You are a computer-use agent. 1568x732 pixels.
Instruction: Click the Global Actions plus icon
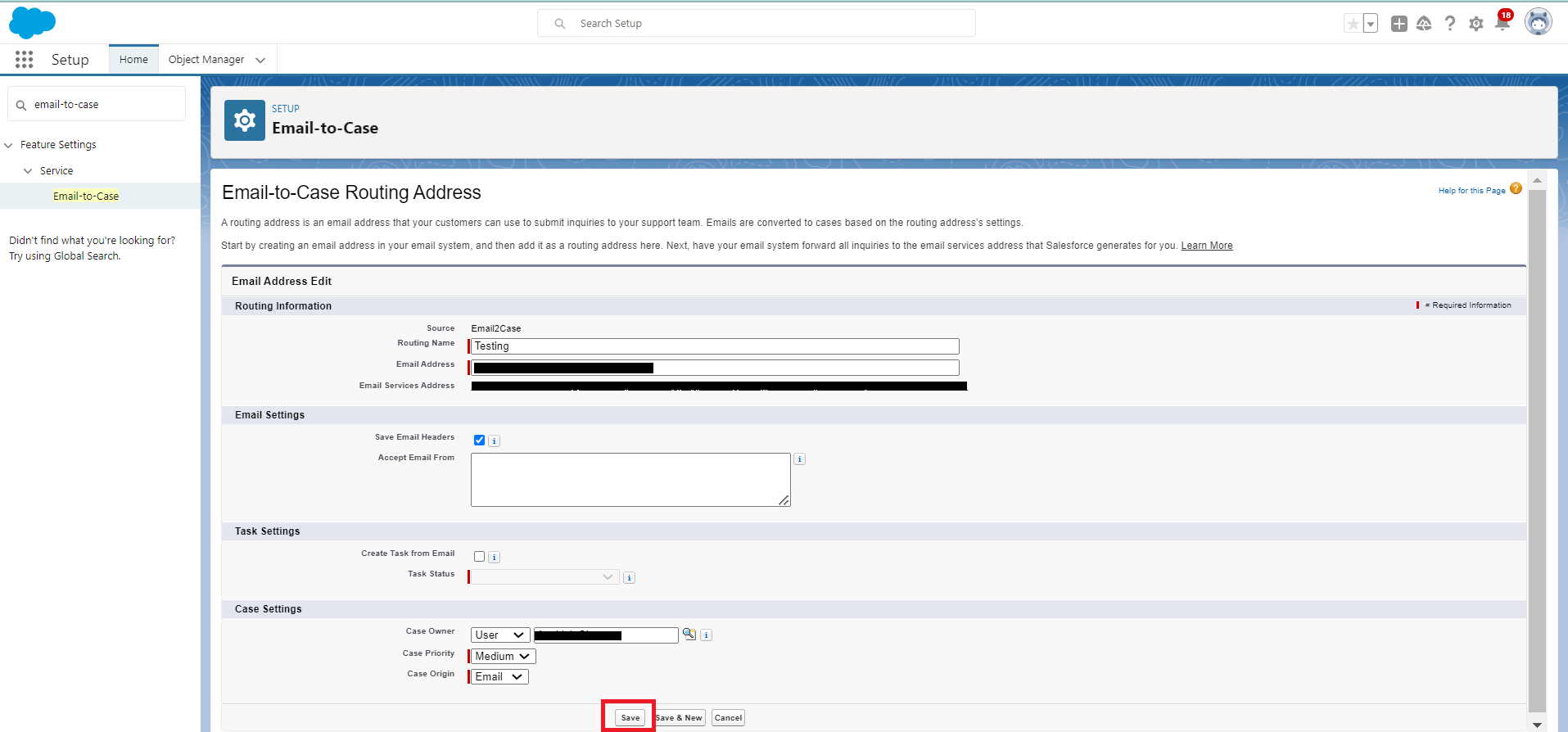pyautogui.click(x=1399, y=24)
